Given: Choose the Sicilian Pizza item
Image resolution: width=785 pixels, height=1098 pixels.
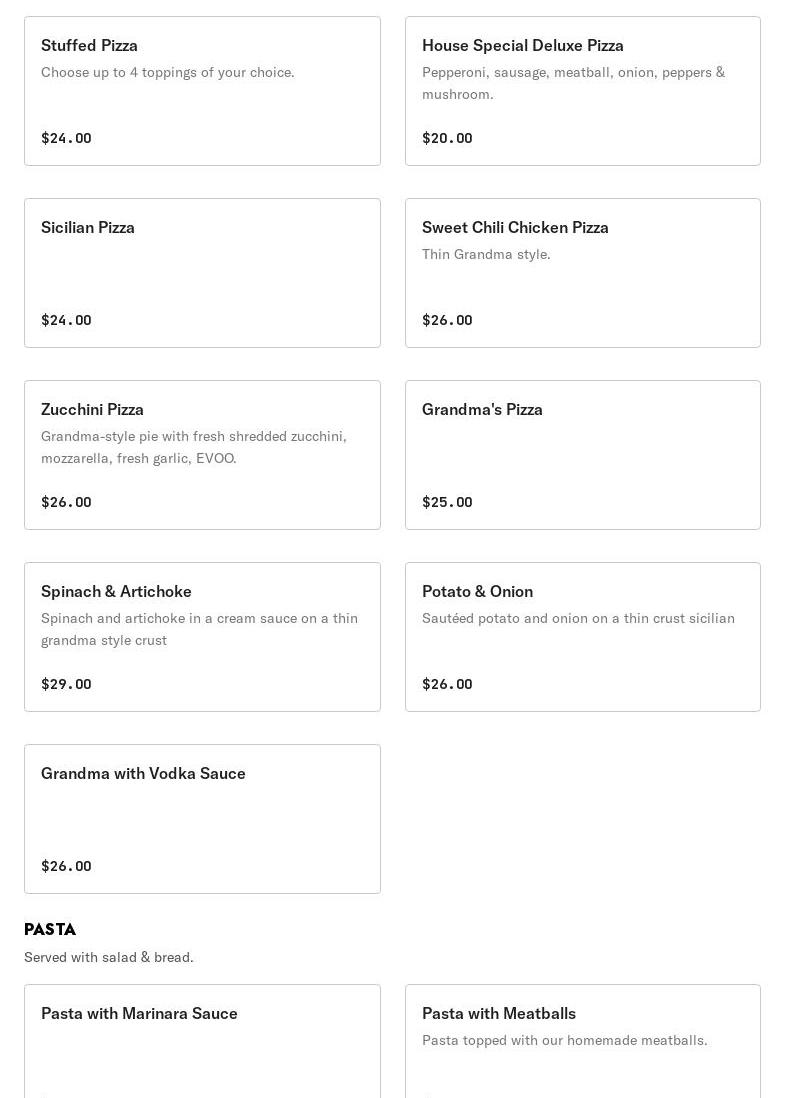Looking at the screenshot, I should click(202, 273).
